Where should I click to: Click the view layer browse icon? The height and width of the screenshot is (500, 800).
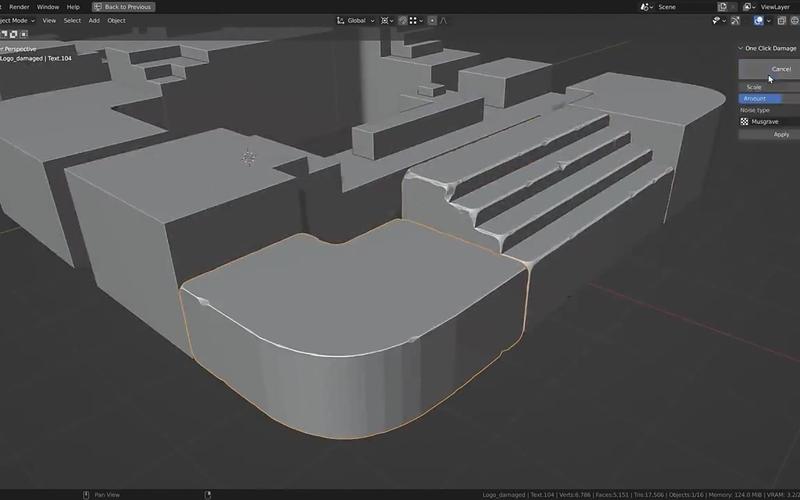[748, 7]
